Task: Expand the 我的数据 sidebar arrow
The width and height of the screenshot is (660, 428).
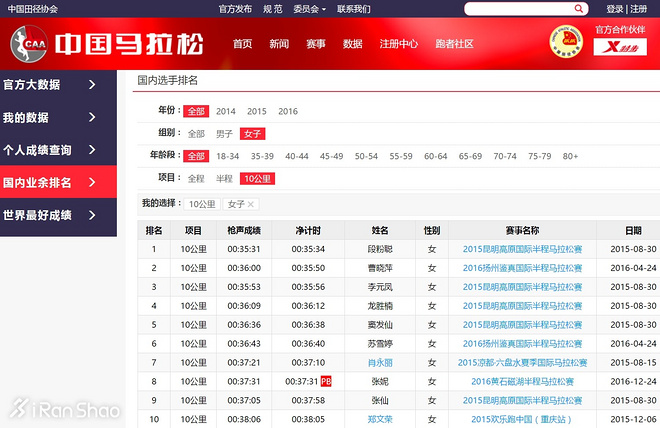Action: (x=92, y=117)
